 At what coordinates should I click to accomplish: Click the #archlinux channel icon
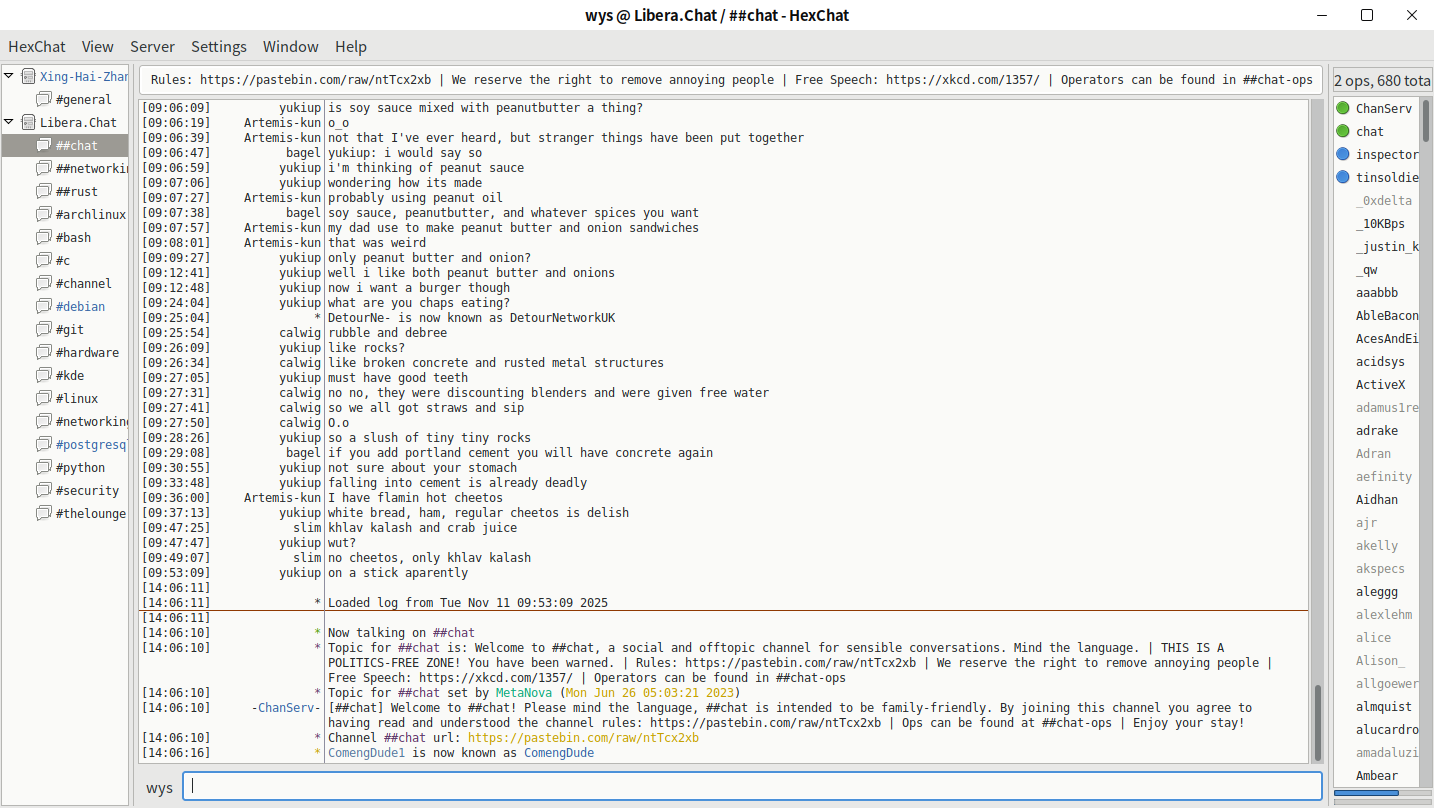point(44,214)
